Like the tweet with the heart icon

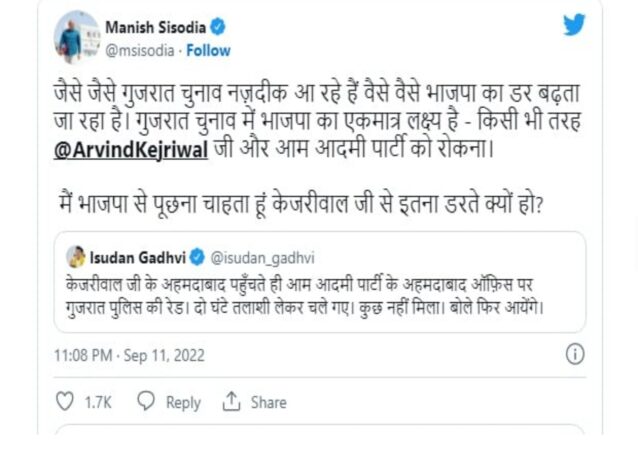(x=65, y=401)
